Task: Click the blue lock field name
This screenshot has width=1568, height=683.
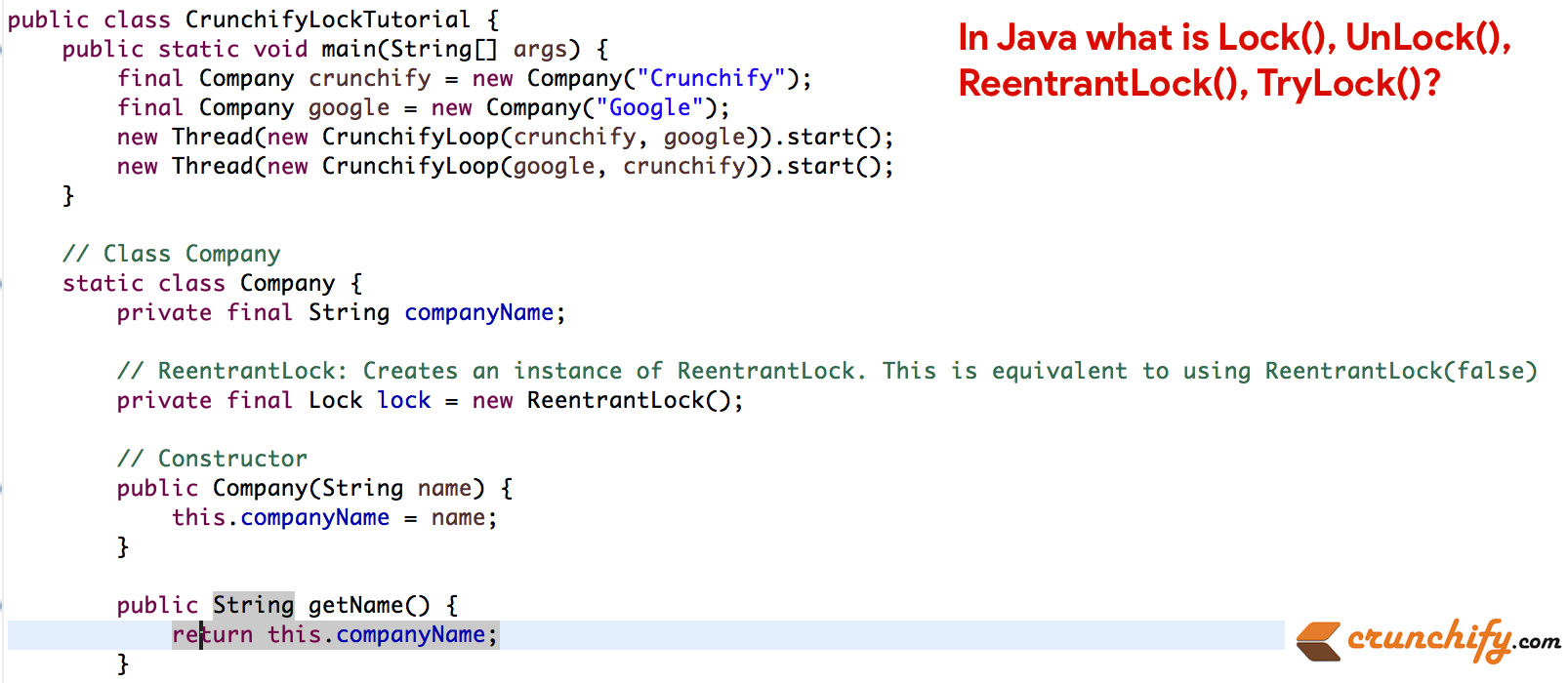Action: pyautogui.click(x=404, y=400)
